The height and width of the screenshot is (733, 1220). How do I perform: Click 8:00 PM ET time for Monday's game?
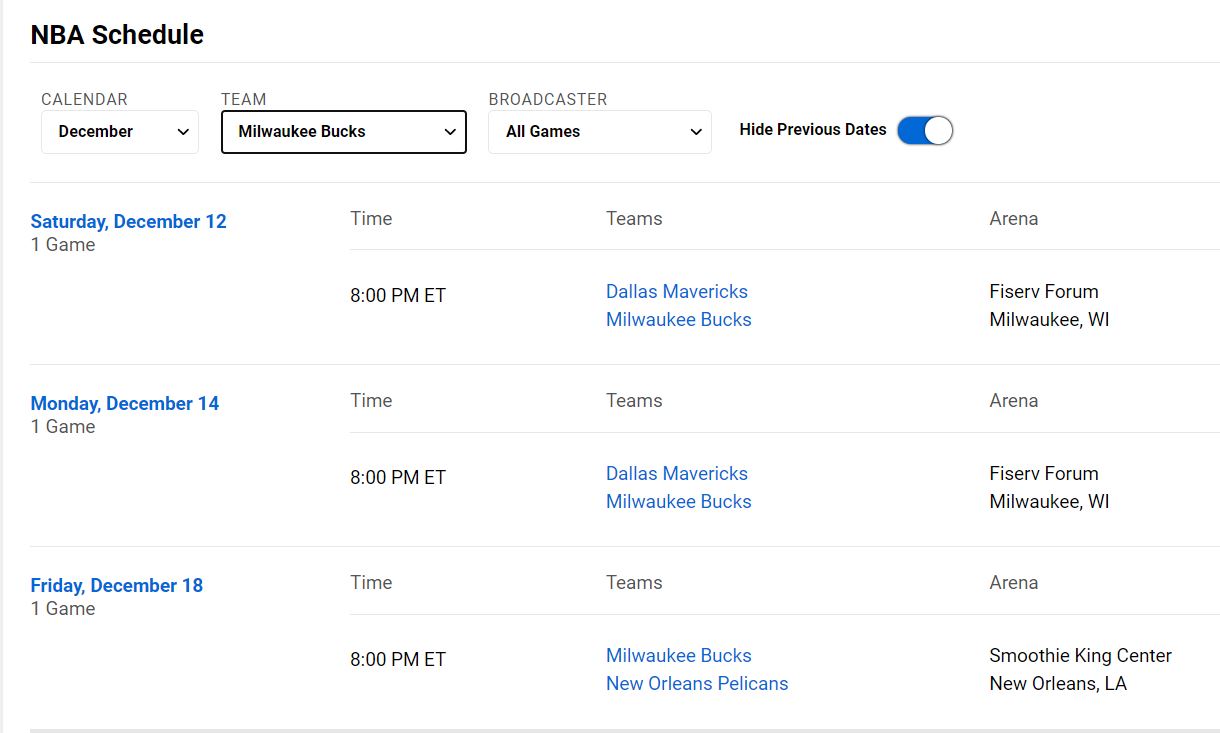(x=398, y=478)
